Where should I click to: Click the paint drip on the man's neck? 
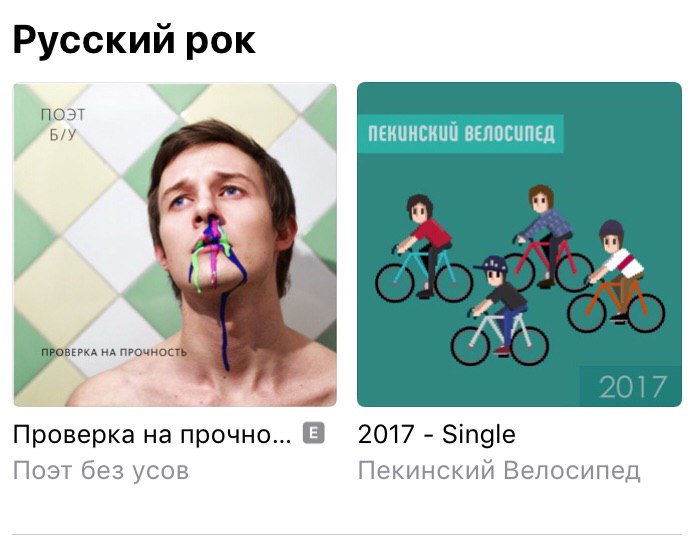click(225, 331)
